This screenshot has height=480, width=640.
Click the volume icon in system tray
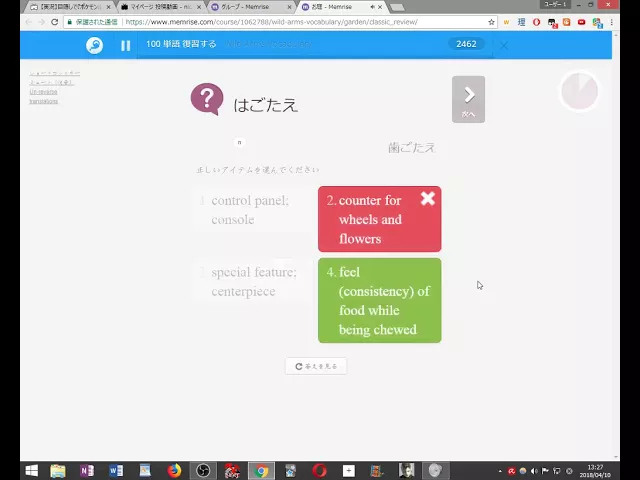click(x=534, y=471)
